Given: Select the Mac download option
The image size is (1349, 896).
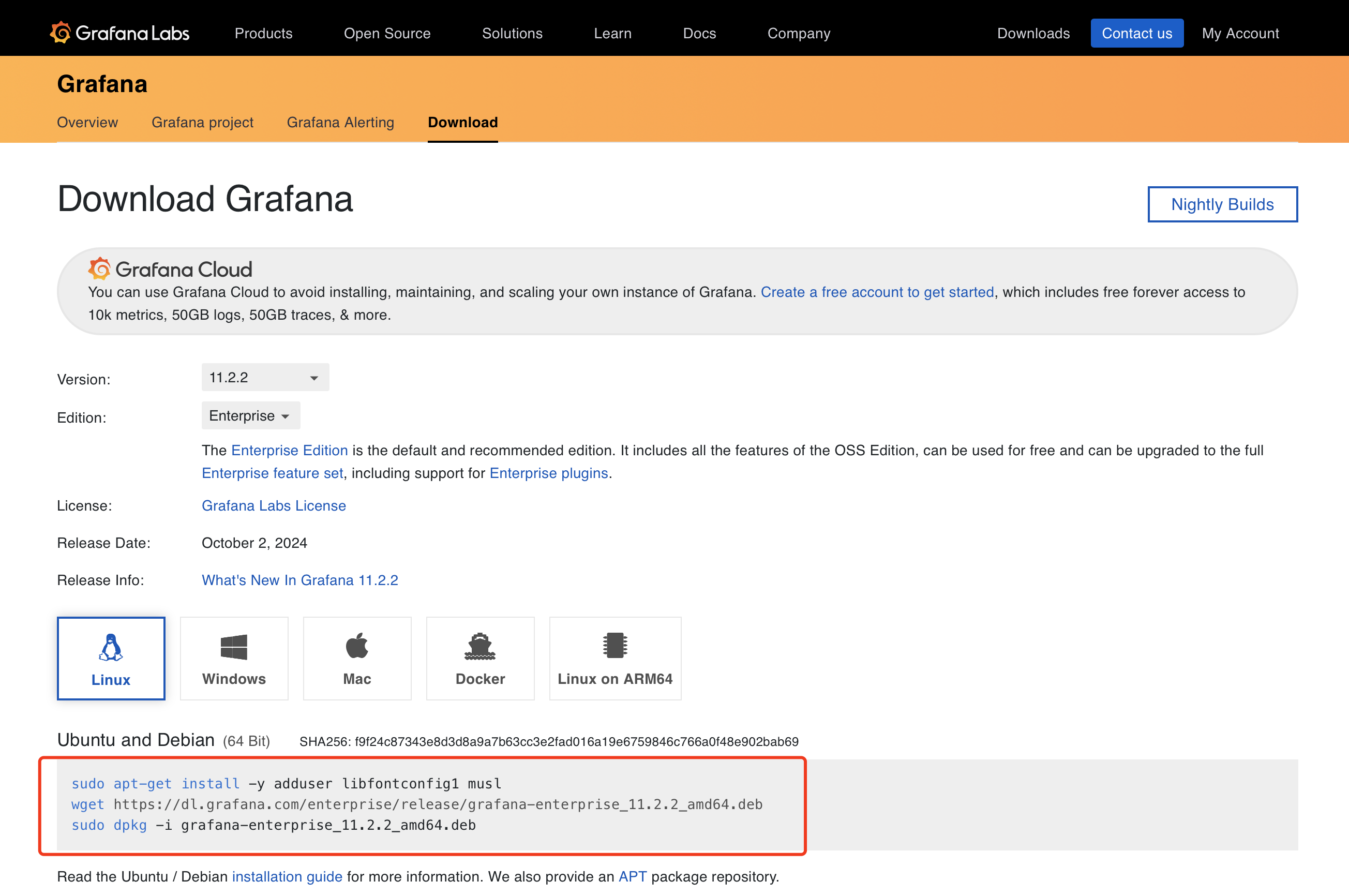Looking at the screenshot, I should pyautogui.click(x=356, y=658).
